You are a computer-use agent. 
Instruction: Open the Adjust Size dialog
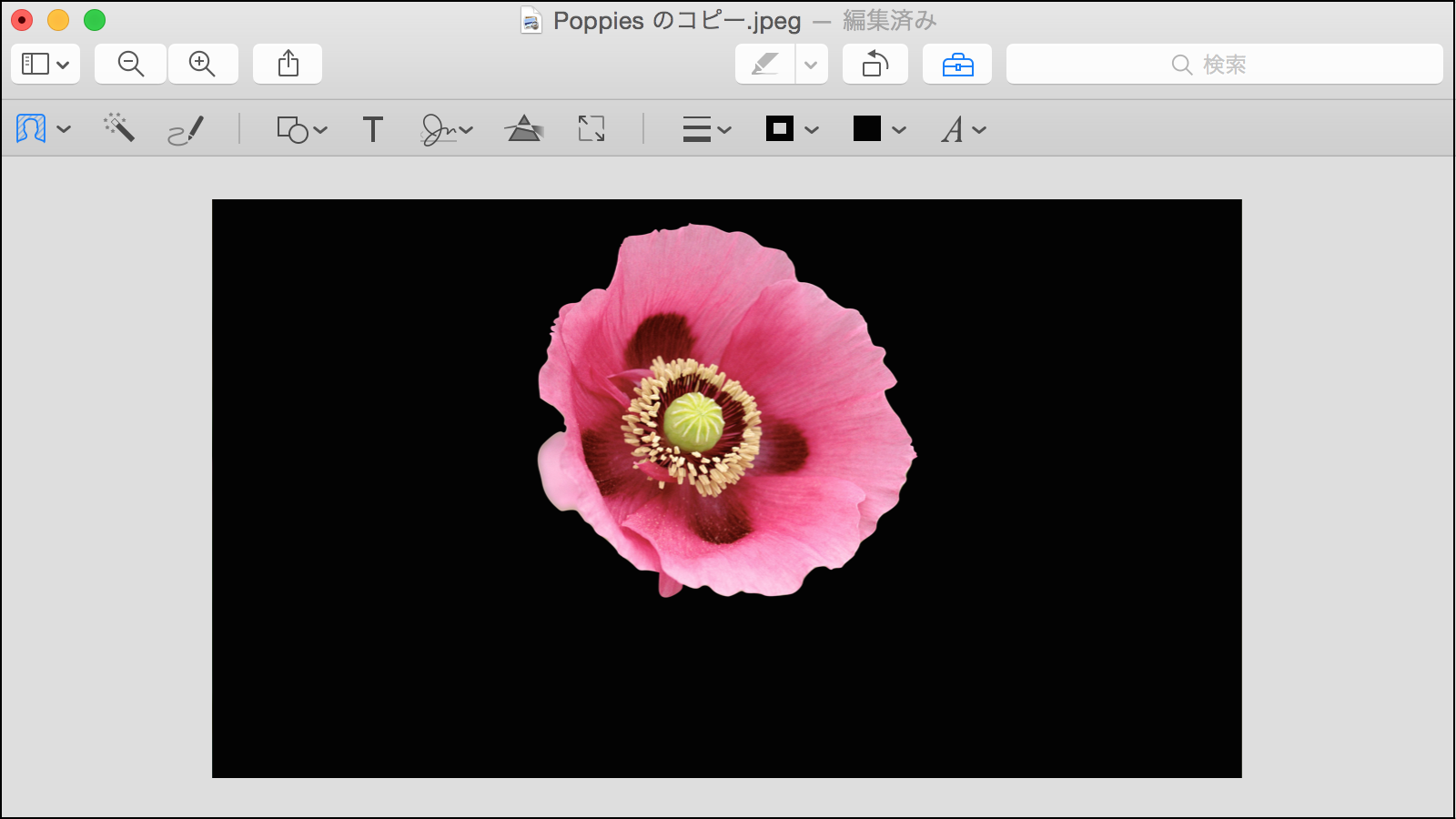pos(591,128)
